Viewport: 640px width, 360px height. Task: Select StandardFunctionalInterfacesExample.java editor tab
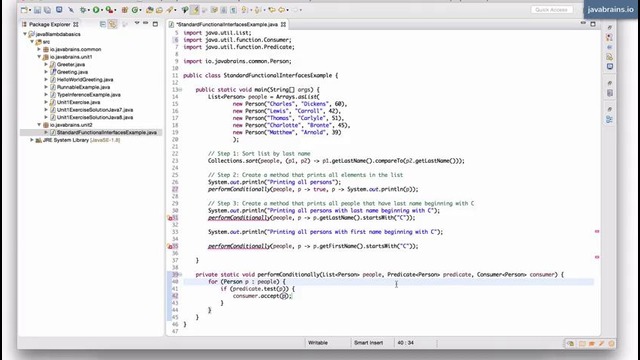click(227, 24)
